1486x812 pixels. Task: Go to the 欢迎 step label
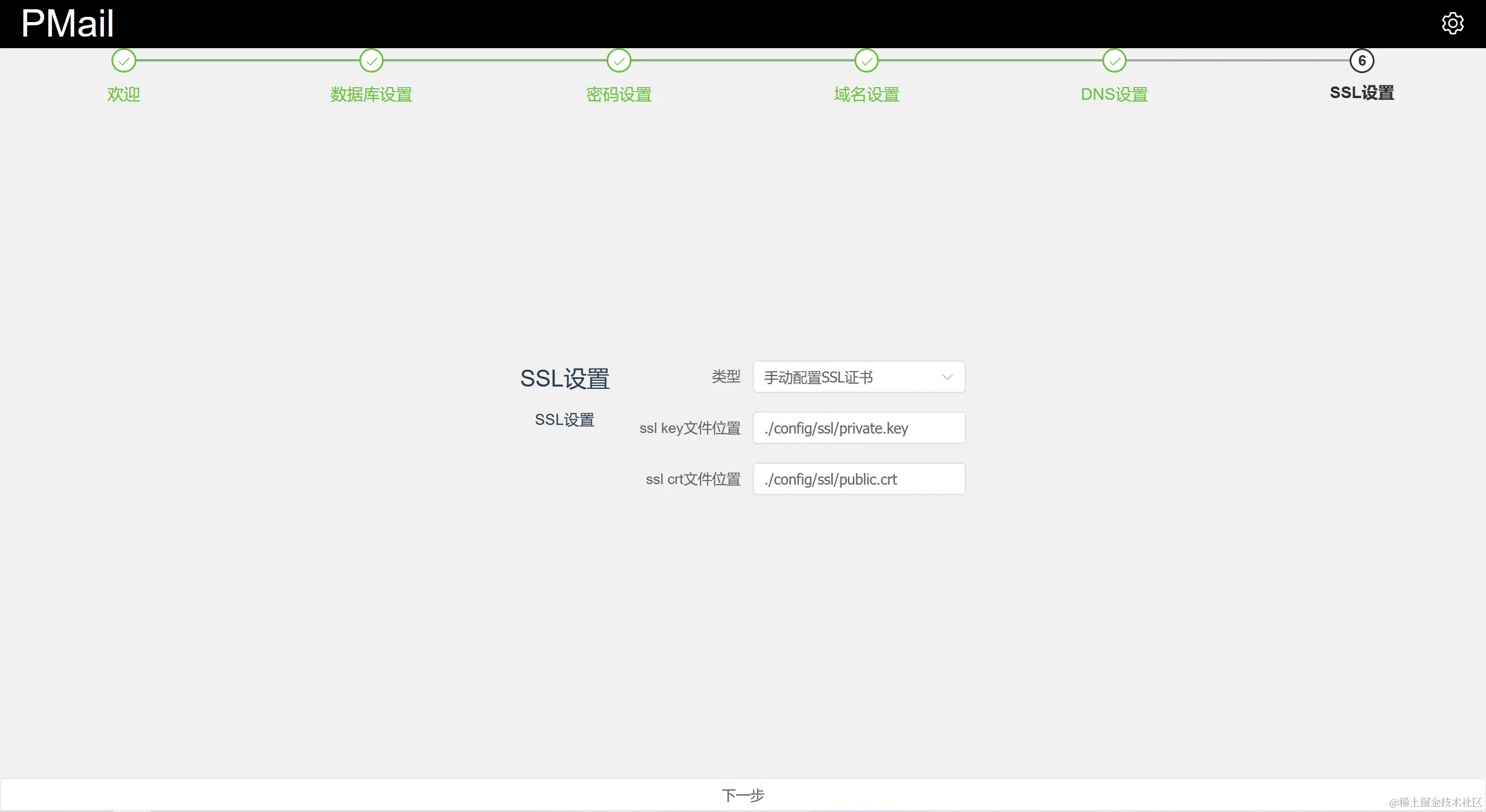click(124, 94)
